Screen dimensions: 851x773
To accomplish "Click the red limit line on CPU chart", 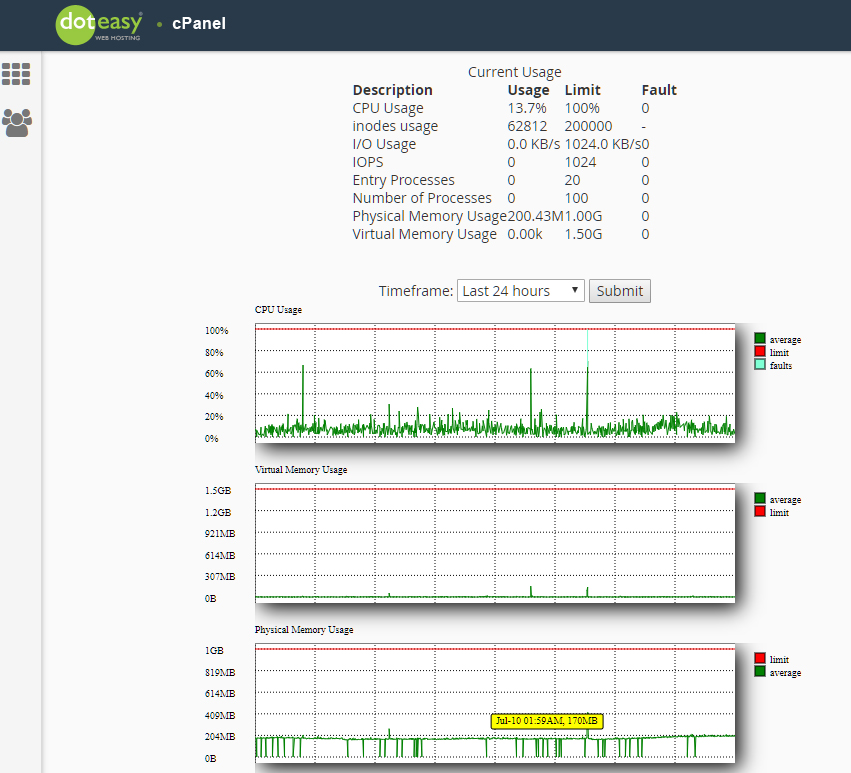I will [x=495, y=330].
